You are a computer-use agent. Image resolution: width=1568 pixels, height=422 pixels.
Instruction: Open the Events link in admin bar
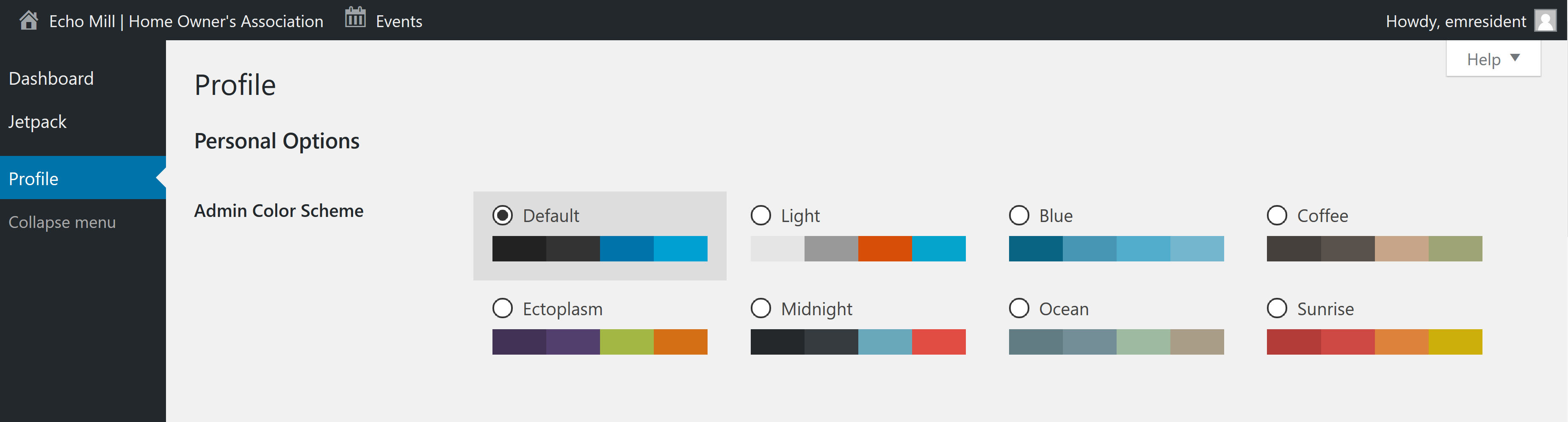pyautogui.click(x=399, y=21)
